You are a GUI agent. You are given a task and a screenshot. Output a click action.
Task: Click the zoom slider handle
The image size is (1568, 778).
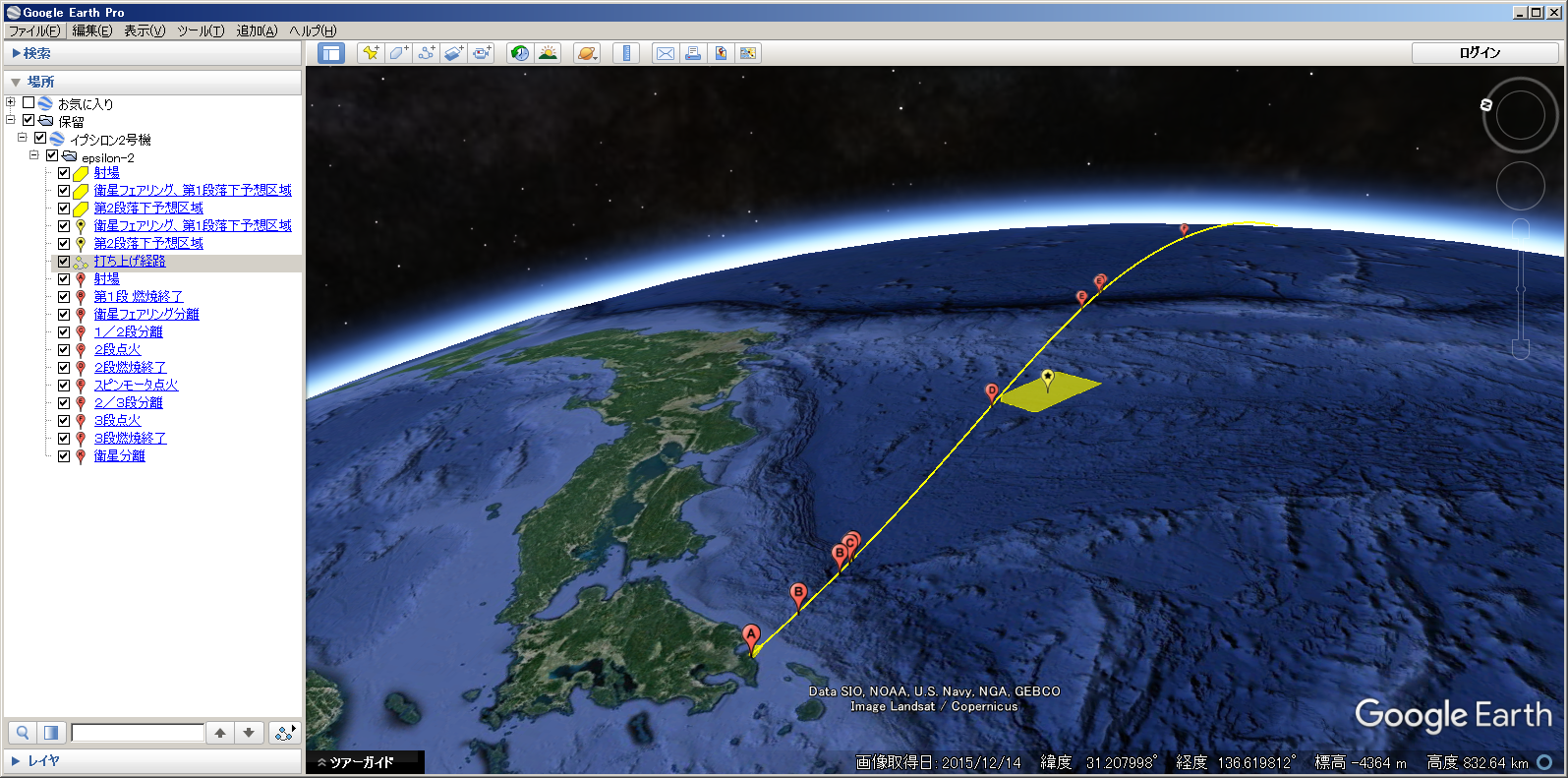tap(1521, 288)
